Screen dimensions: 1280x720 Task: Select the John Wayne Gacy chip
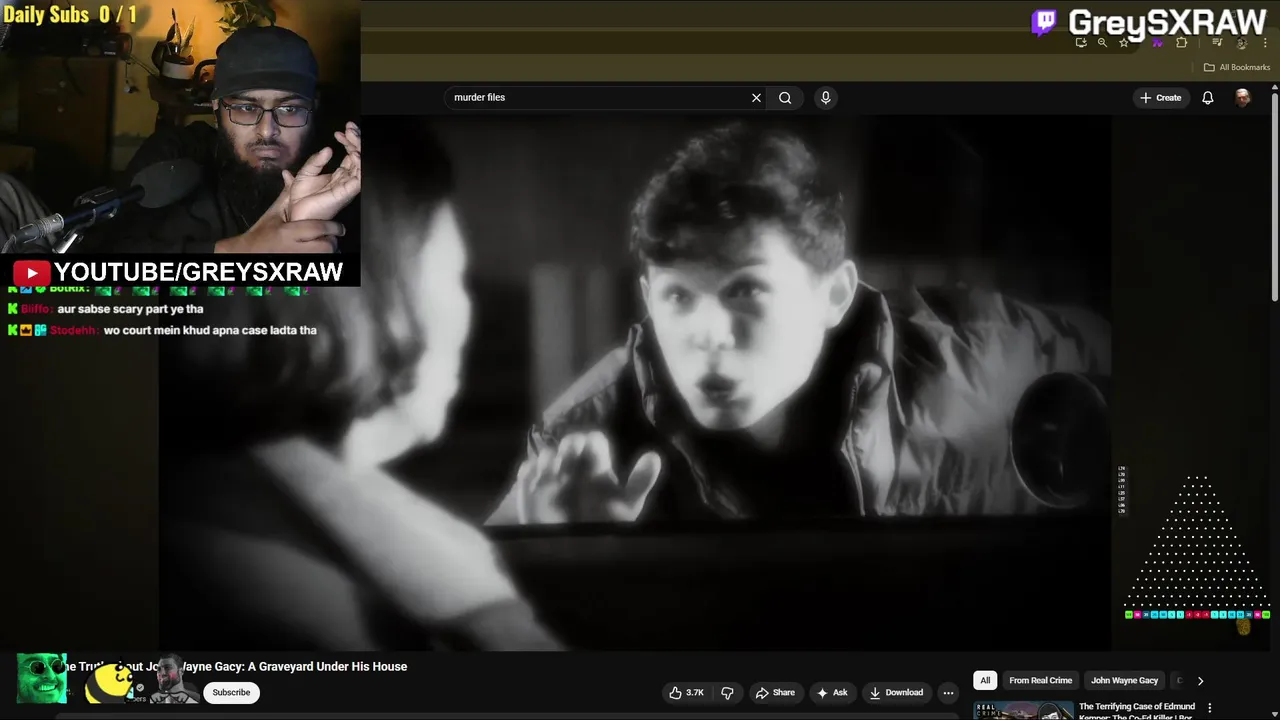1124,680
